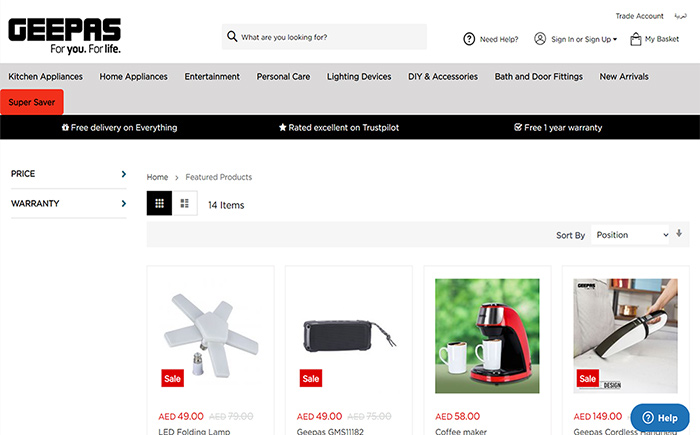Open Coffee maker product image

tap(487, 336)
